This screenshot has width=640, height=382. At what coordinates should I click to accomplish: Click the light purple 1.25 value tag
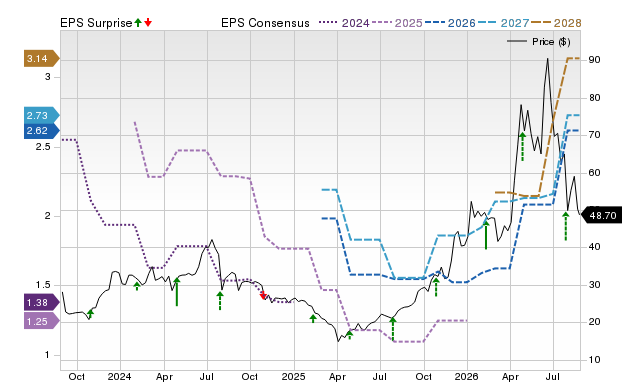pos(42,322)
